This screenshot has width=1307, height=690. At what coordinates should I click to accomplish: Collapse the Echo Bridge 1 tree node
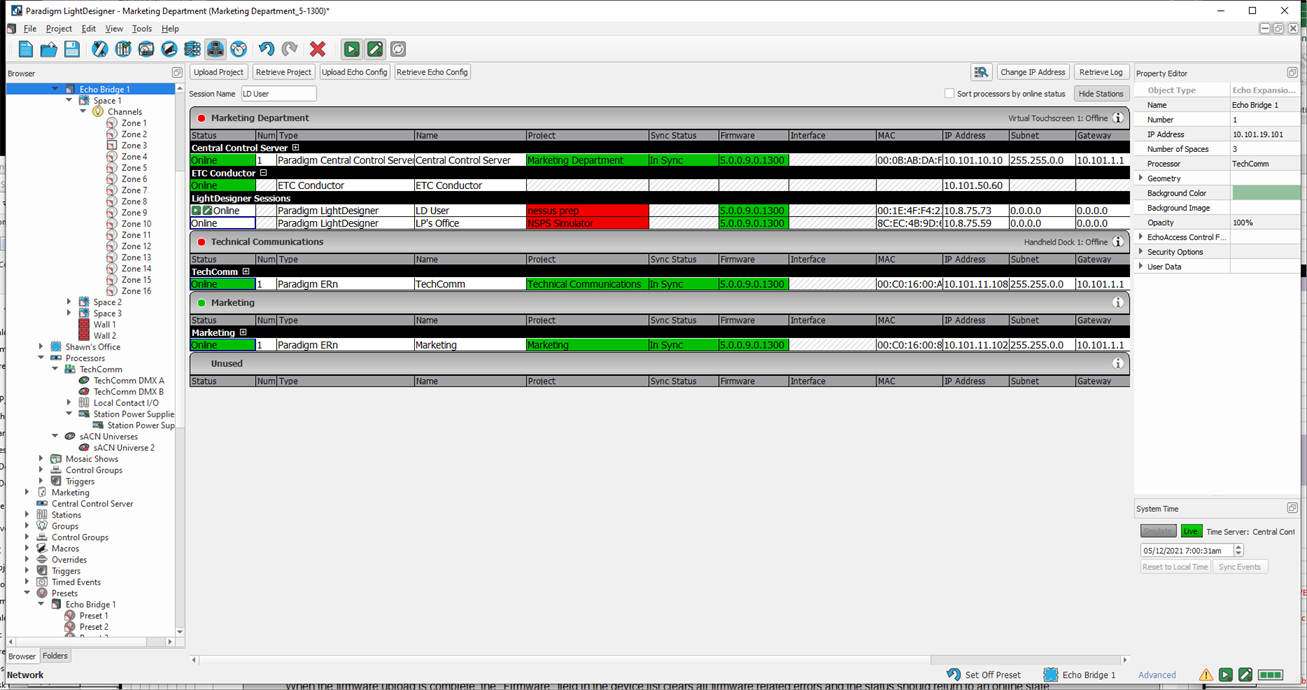tap(55, 89)
